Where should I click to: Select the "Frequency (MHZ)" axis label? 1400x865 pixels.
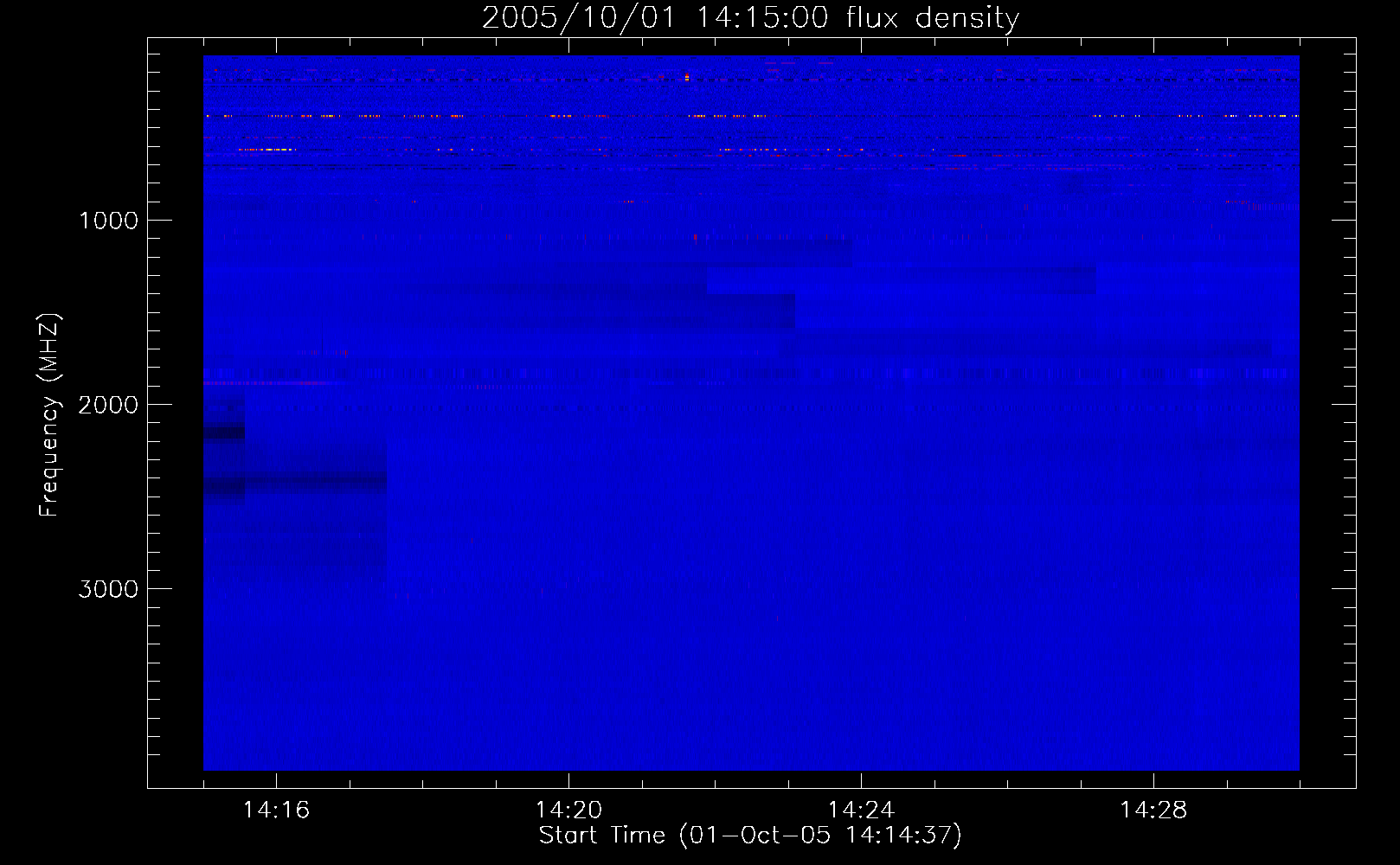point(49,415)
